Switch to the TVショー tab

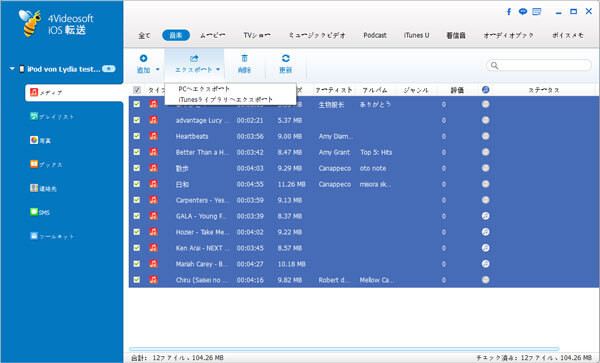(257, 35)
